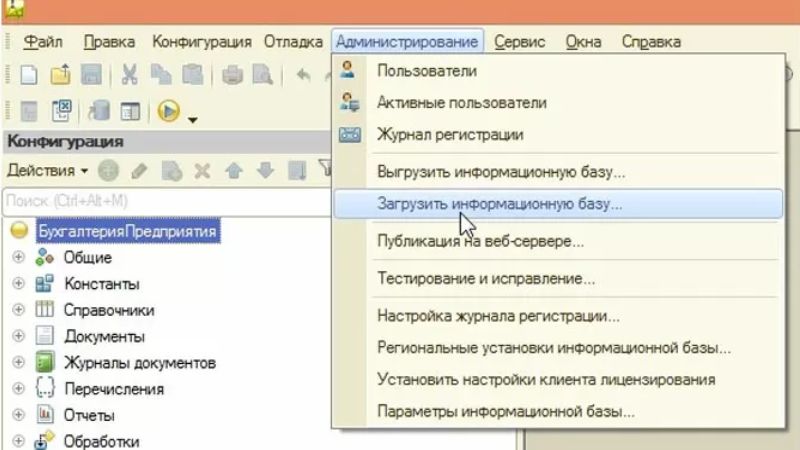Click the Add green plus icon in the Configuration panel

click(108, 170)
